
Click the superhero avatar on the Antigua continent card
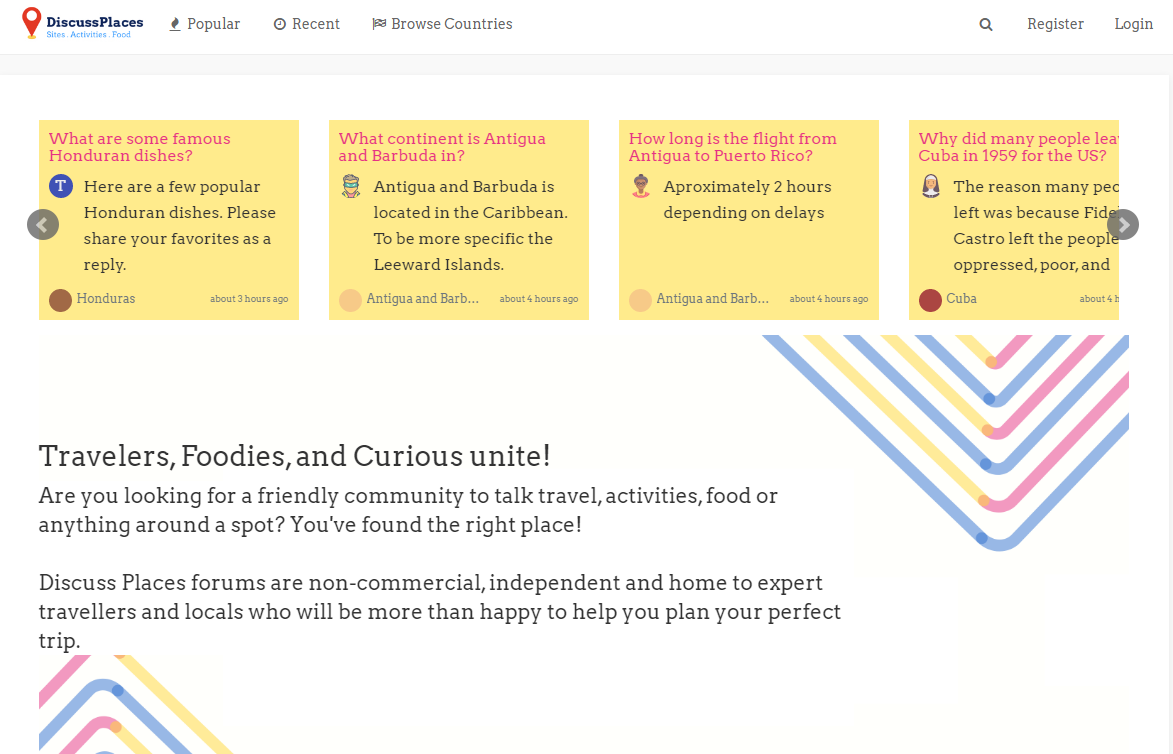(350, 185)
